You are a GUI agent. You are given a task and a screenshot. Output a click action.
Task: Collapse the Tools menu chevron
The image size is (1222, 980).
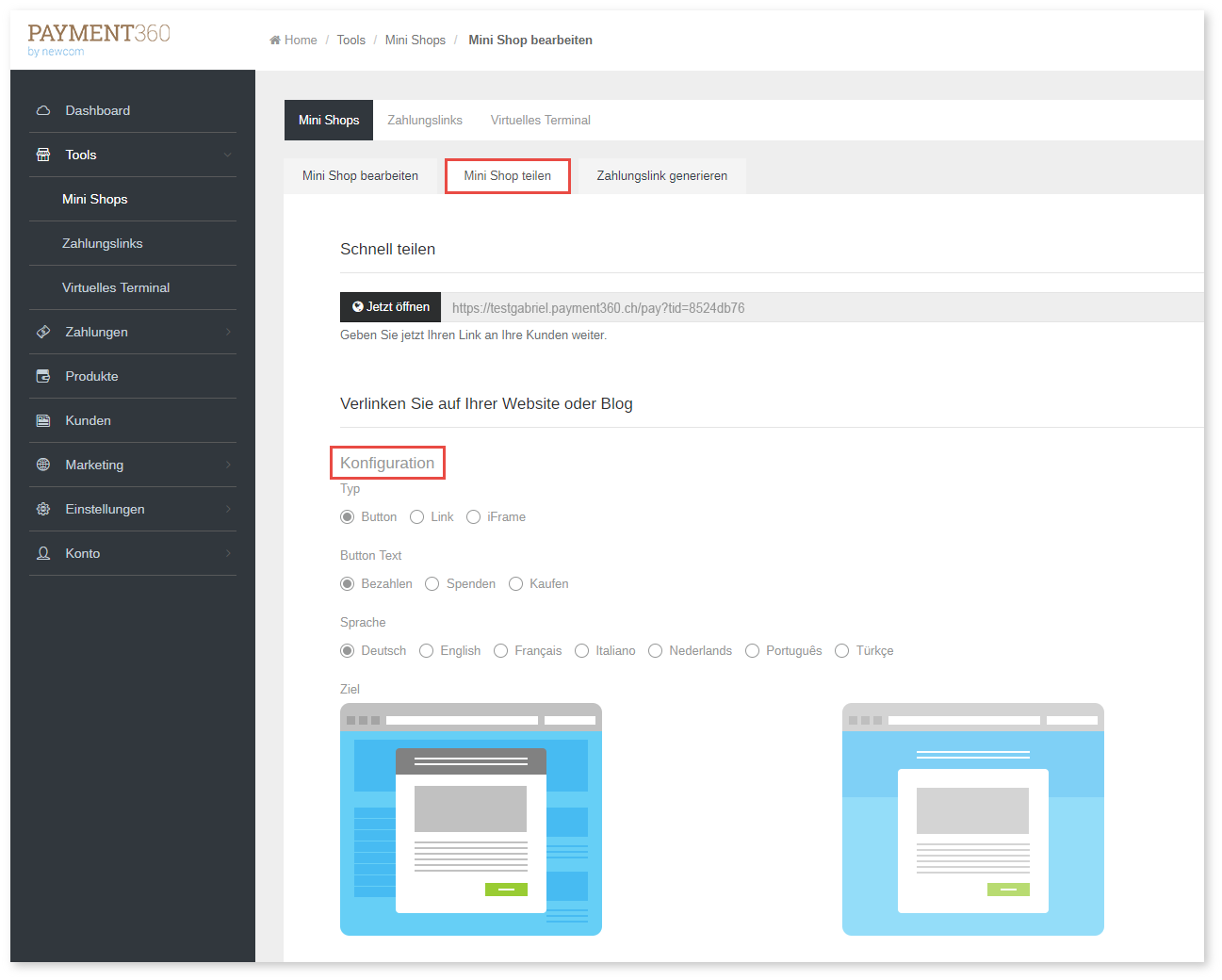(227, 155)
